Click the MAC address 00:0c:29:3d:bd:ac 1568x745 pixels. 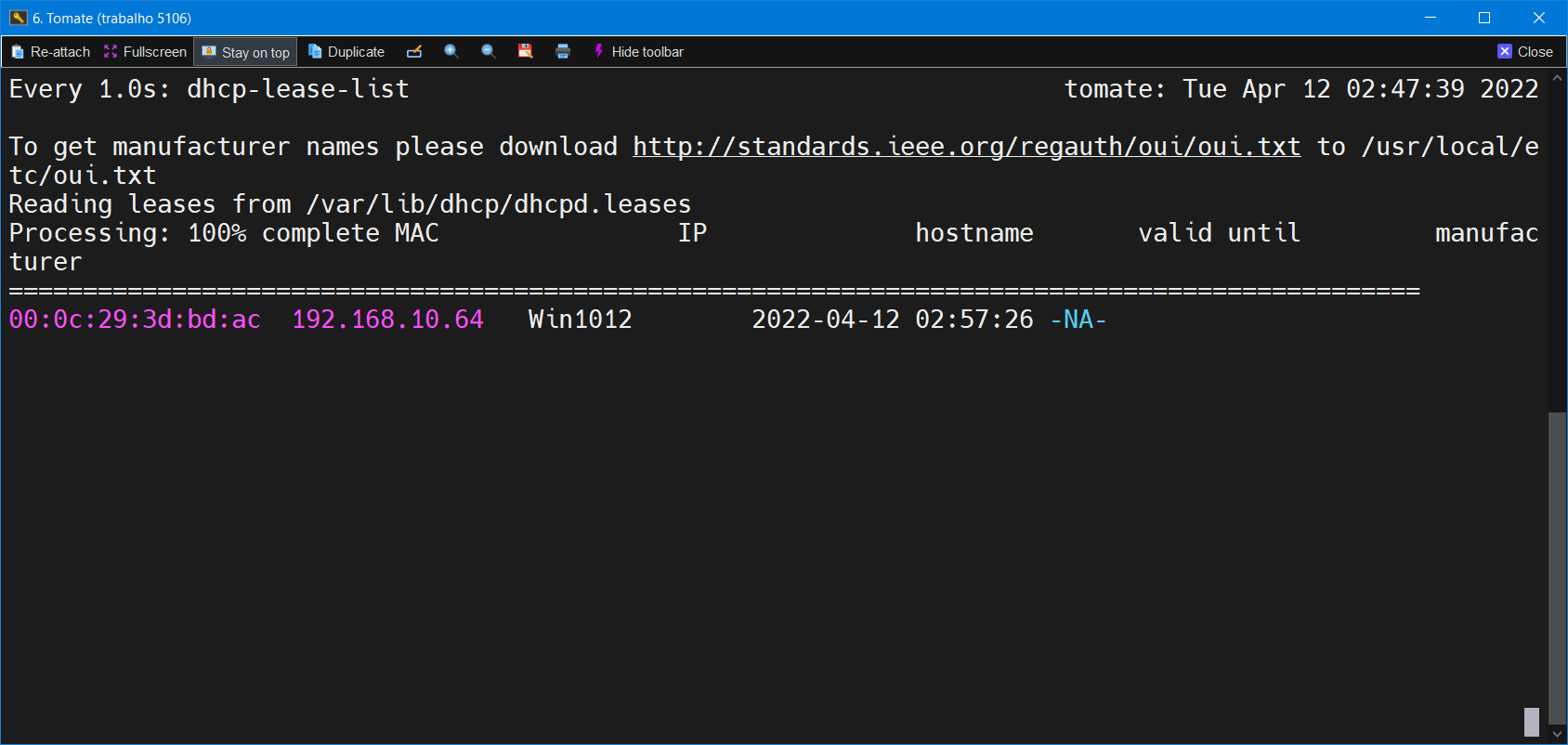click(x=135, y=320)
